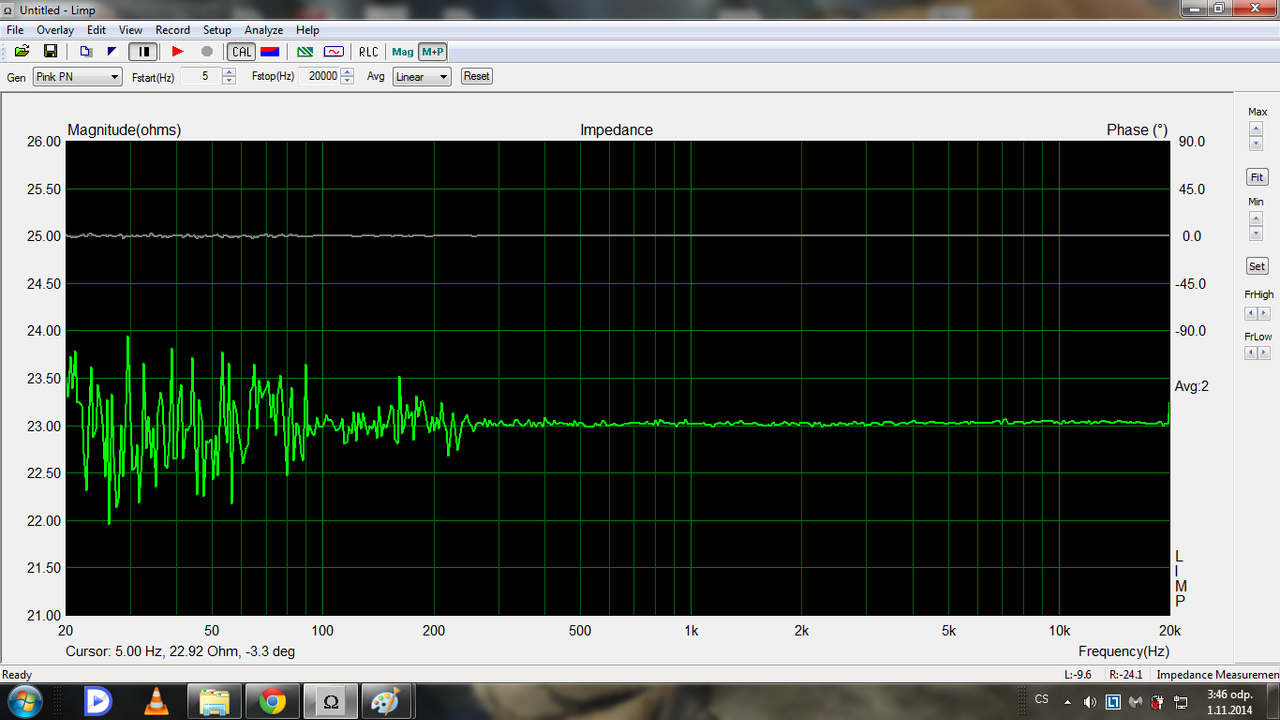Open the Gen dropdown showing Pink PN
This screenshot has width=1280, height=720.
pos(77,76)
